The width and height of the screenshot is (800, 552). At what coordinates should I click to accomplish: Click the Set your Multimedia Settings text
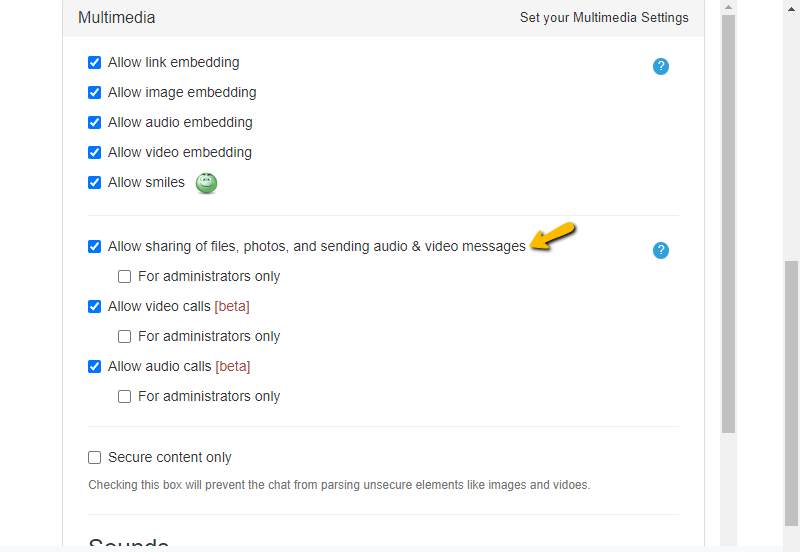(x=604, y=18)
